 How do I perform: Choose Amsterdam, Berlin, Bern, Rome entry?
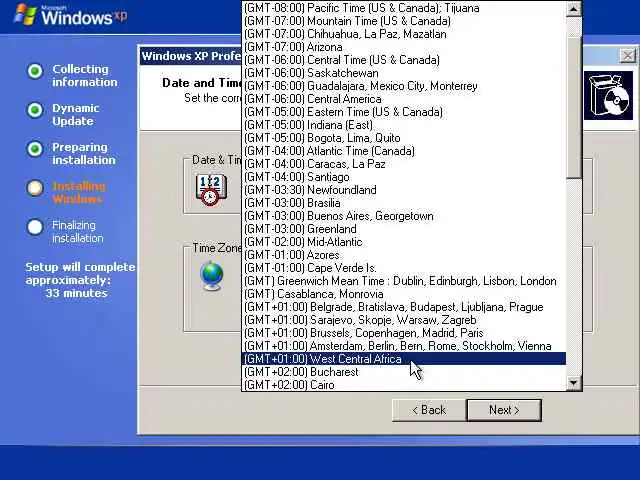pos(404,346)
